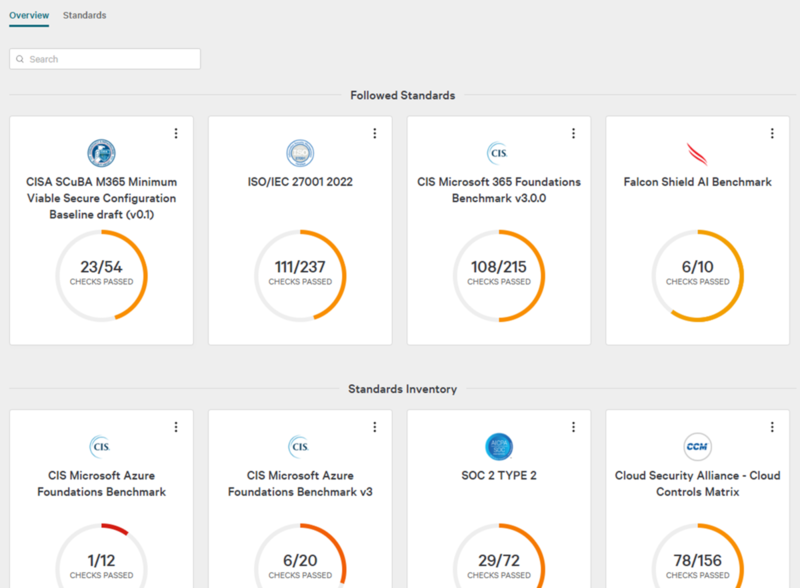The image size is (800, 588).
Task: Click the 1/12 checks passed red progress ring
Action: tap(102, 555)
